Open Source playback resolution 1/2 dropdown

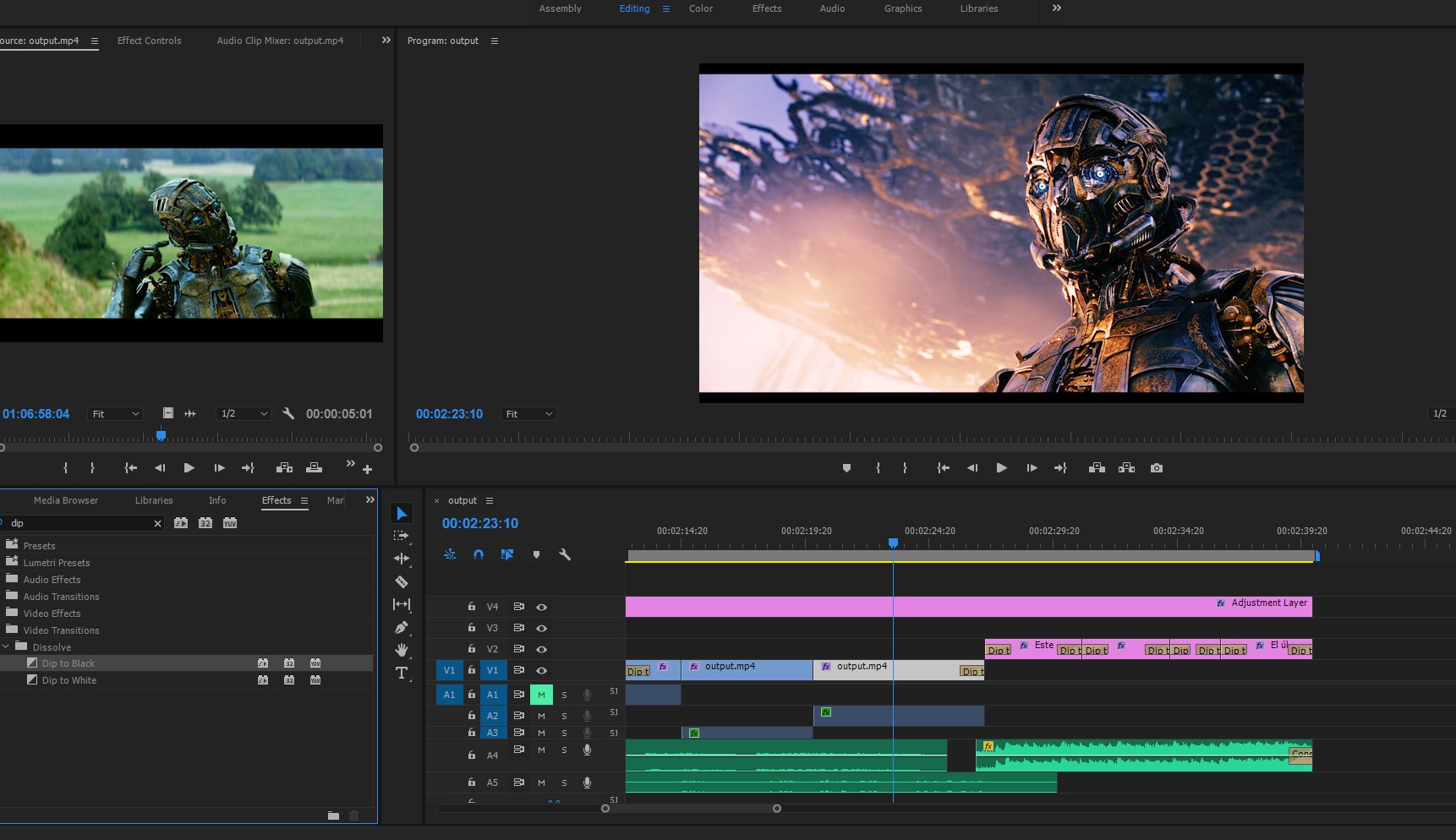pos(244,414)
